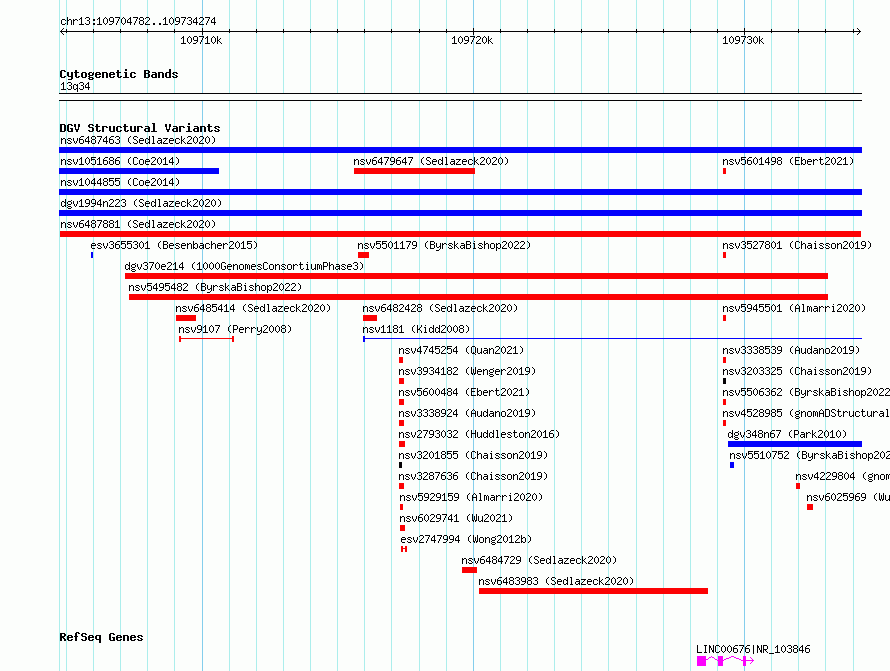
Task: Click the nsv5601498 (Ebert2021) label
Action: click(x=788, y=161)
